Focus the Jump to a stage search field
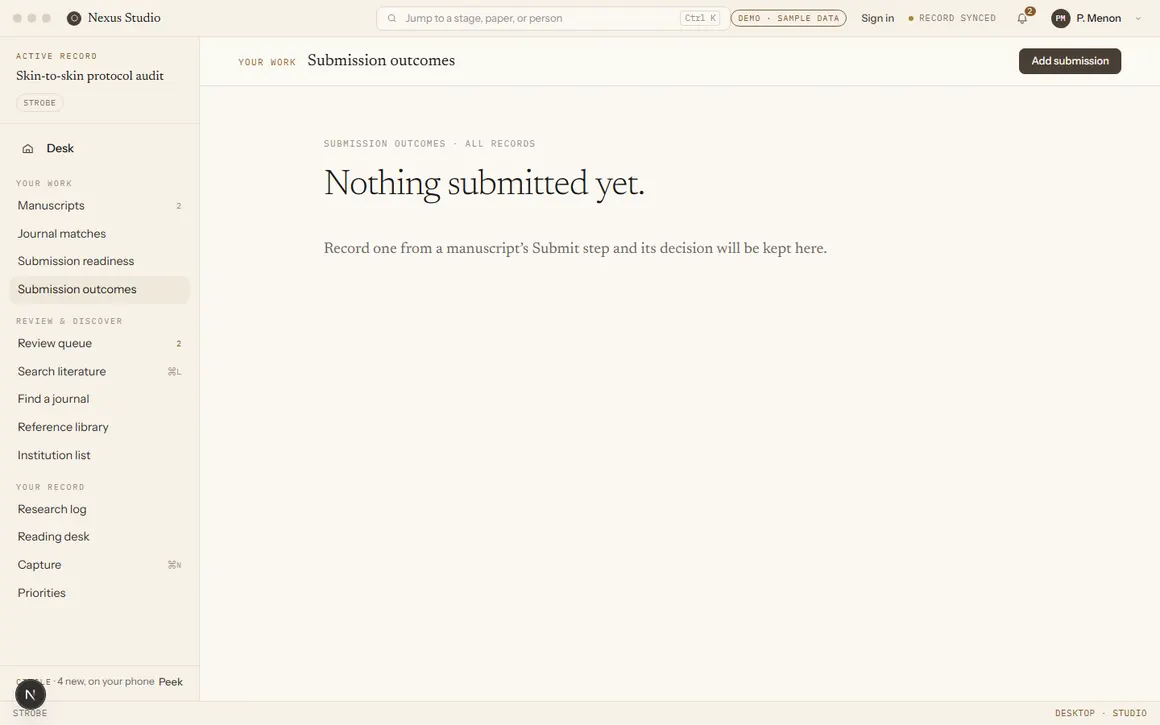The image size is (1160, 725). (x=553, y=18)
